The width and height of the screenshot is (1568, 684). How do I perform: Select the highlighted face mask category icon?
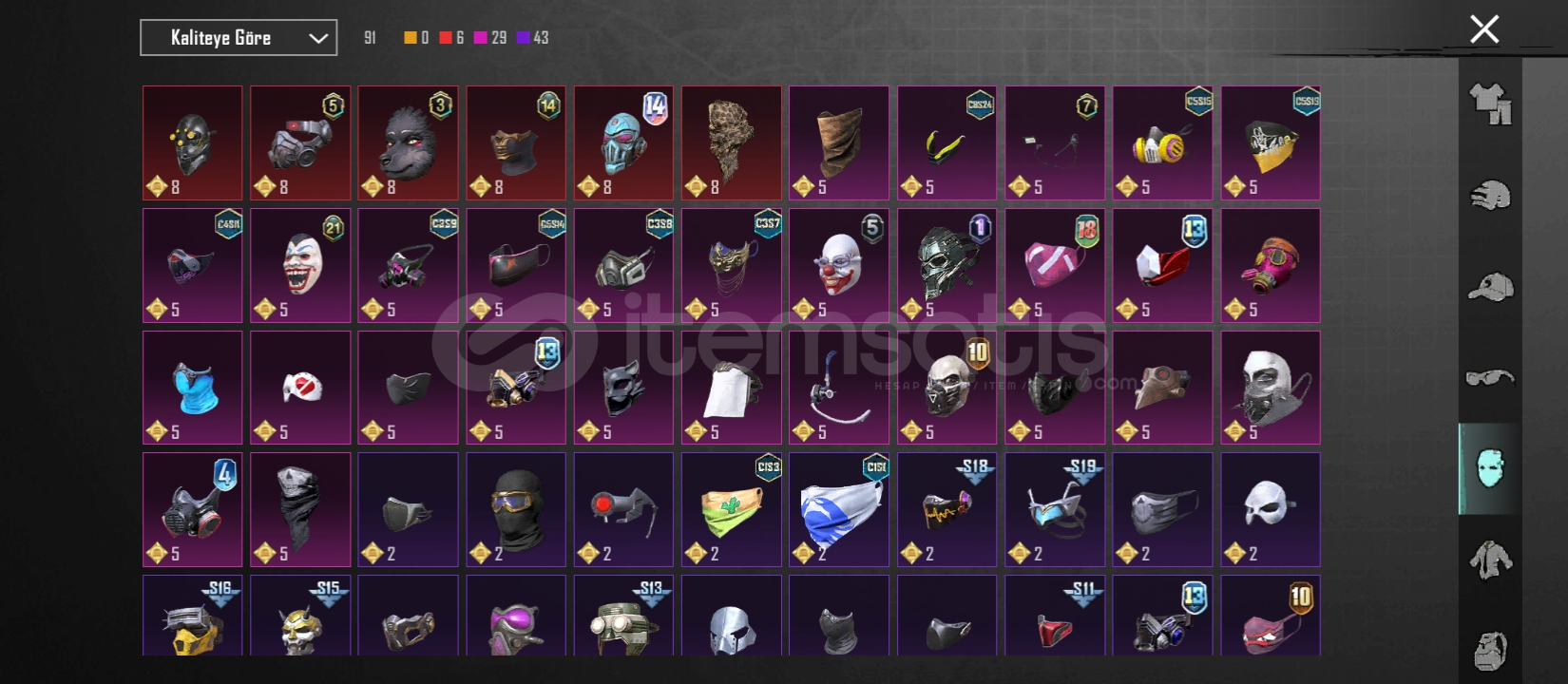(1490, 468)
